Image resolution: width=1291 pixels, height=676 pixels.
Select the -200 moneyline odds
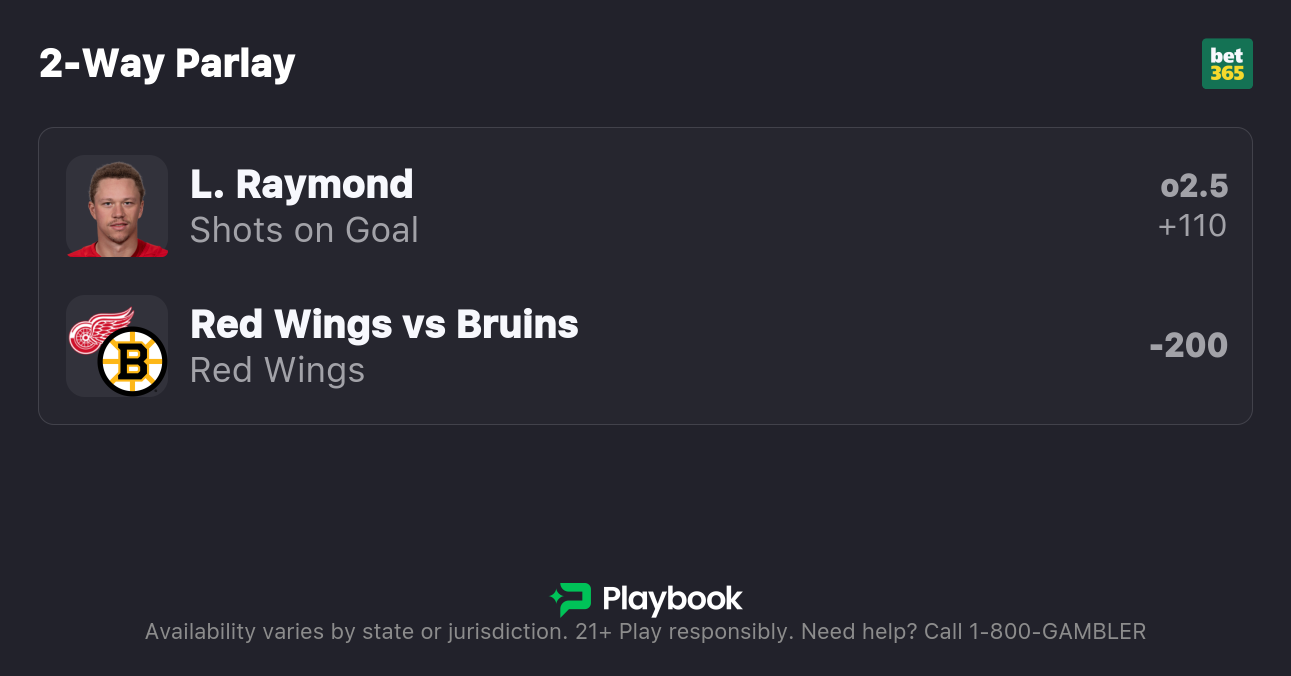click(x=1188, y=346)
